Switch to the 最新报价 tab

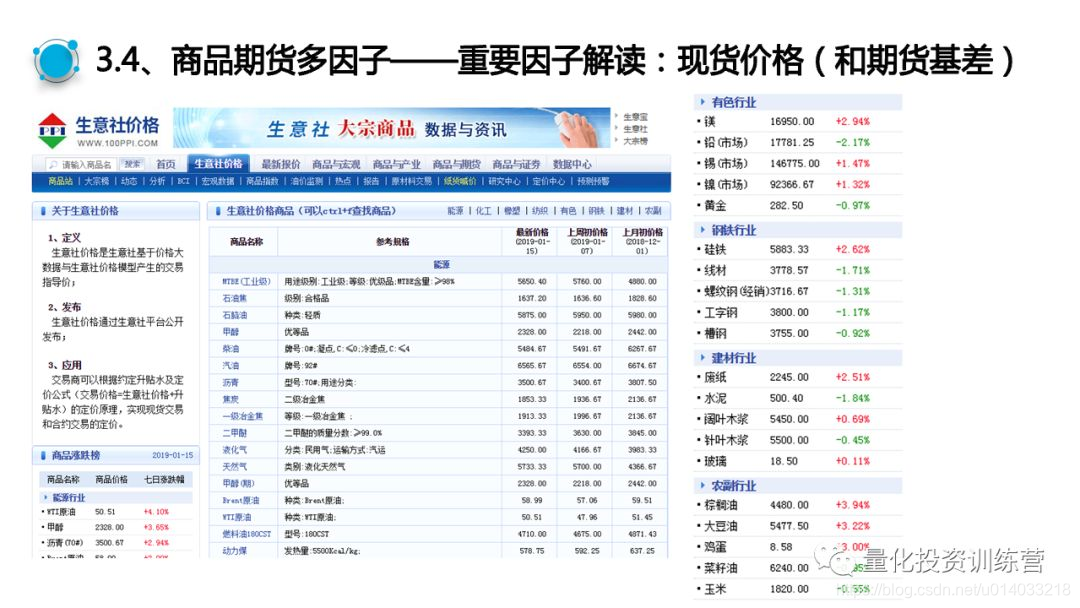tap(280, 164)
